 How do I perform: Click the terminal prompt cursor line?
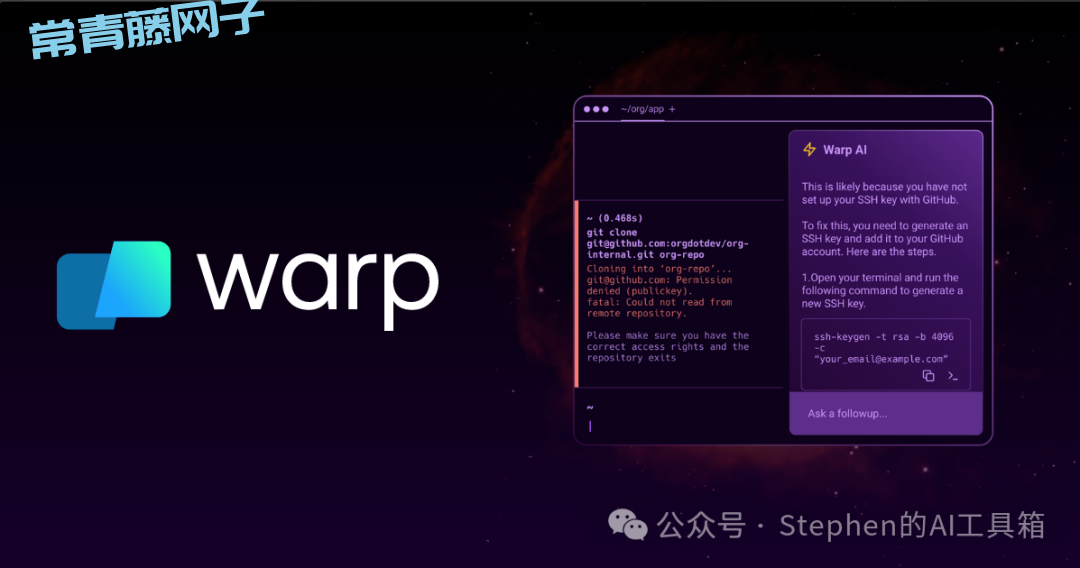(x=590, y=426)
